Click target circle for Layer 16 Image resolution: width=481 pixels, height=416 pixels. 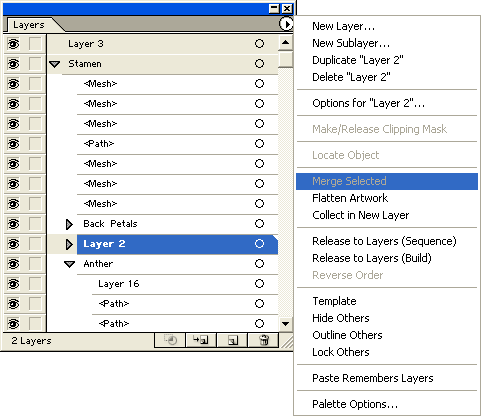click(259, 284)
